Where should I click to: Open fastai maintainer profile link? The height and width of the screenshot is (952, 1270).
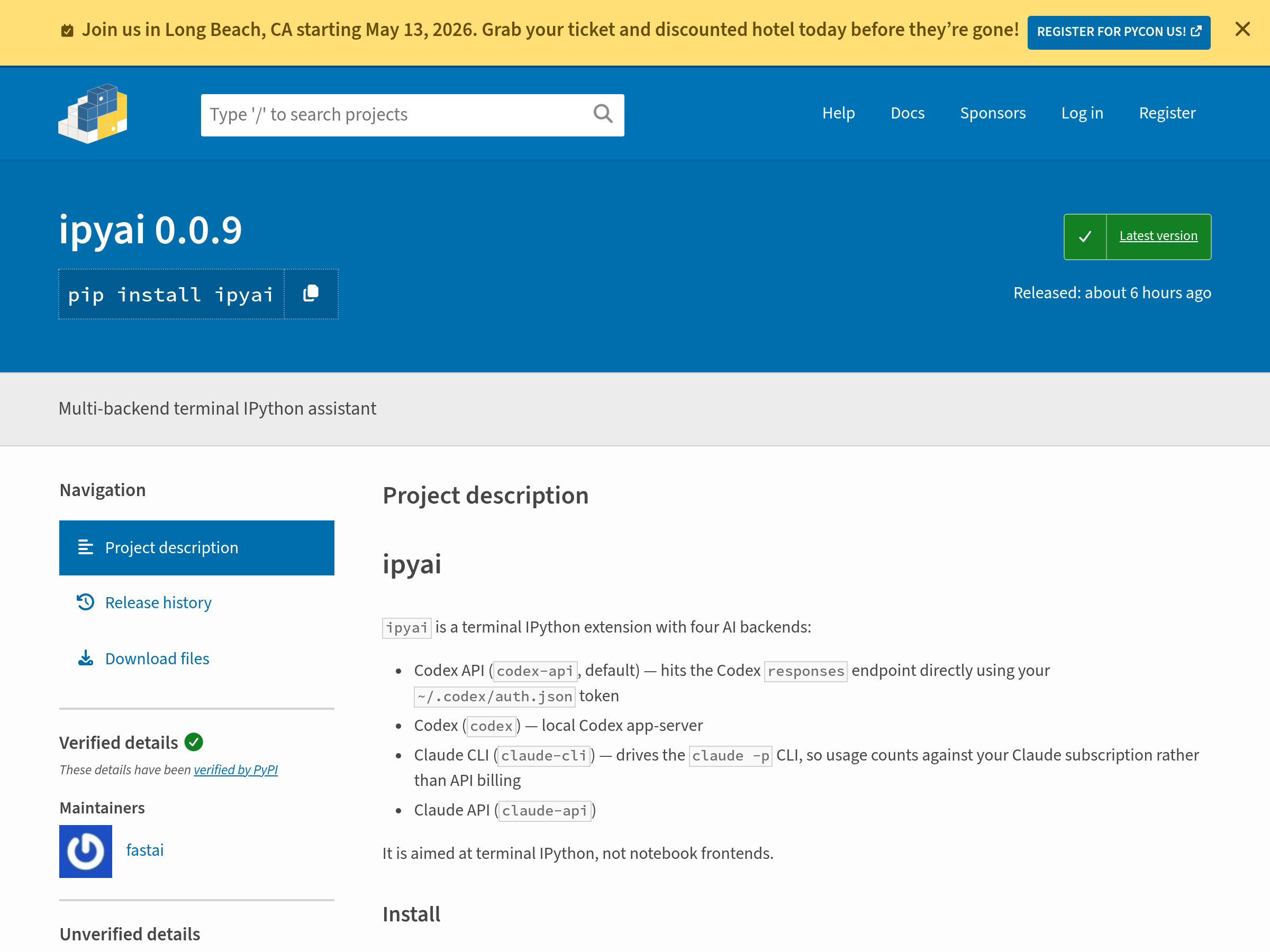pos(144,850)
